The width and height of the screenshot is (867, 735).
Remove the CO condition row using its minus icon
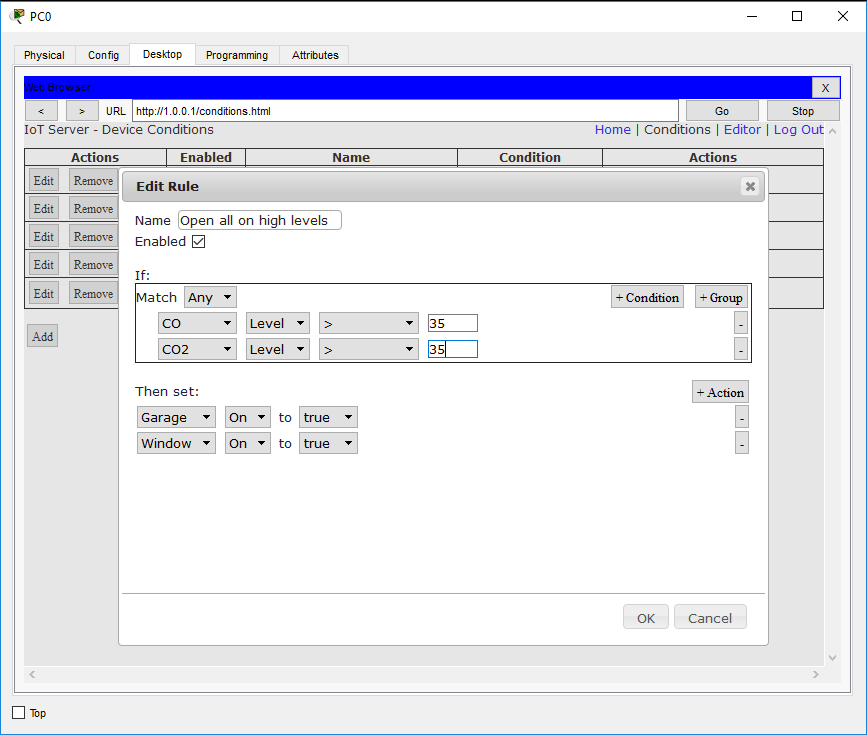click(x=741, y=322)
